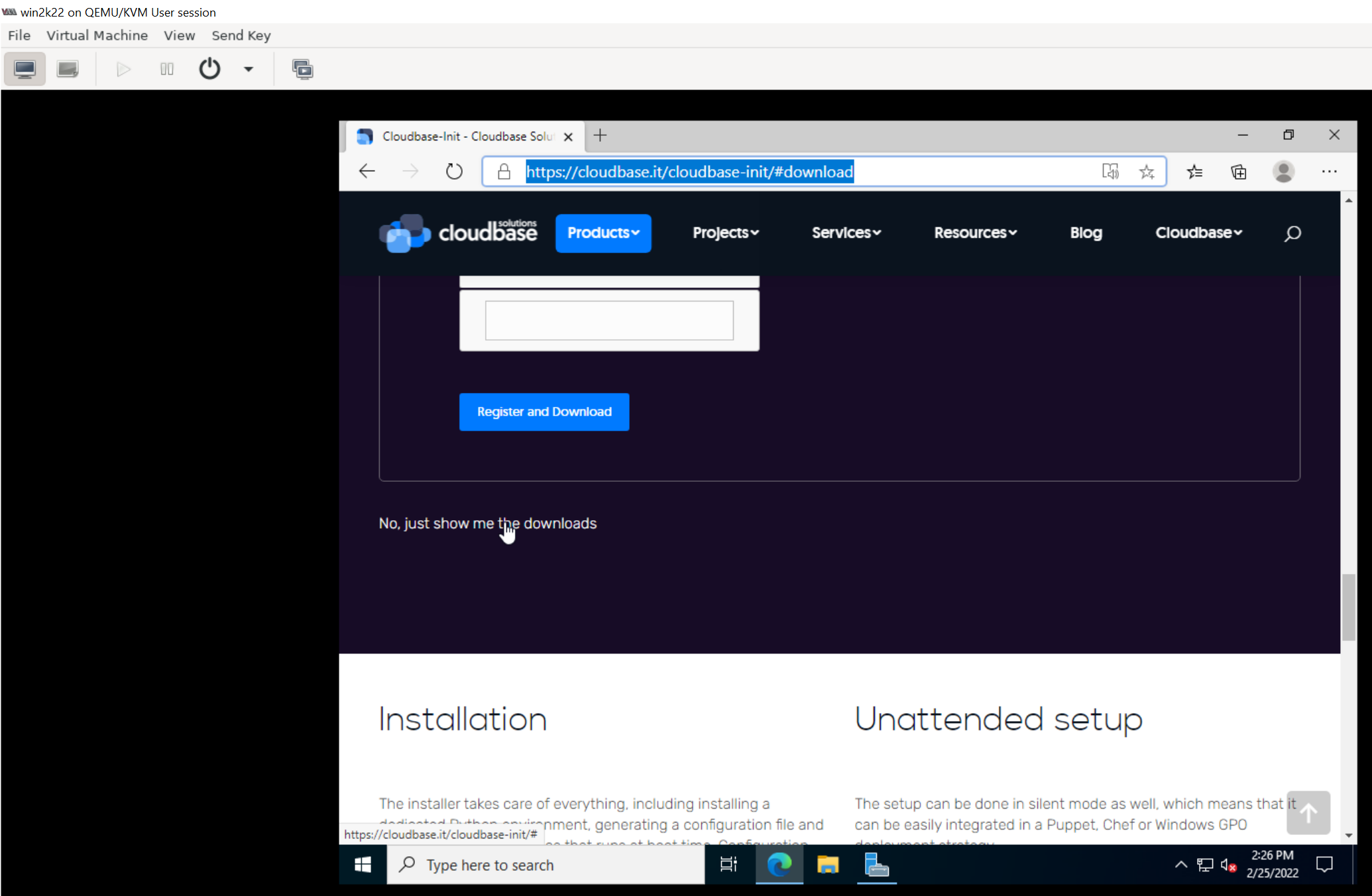The width and height of the screenshot is (1372, 896).
Task: Click No just show me the downloads
Action: [x=487, y=523]
